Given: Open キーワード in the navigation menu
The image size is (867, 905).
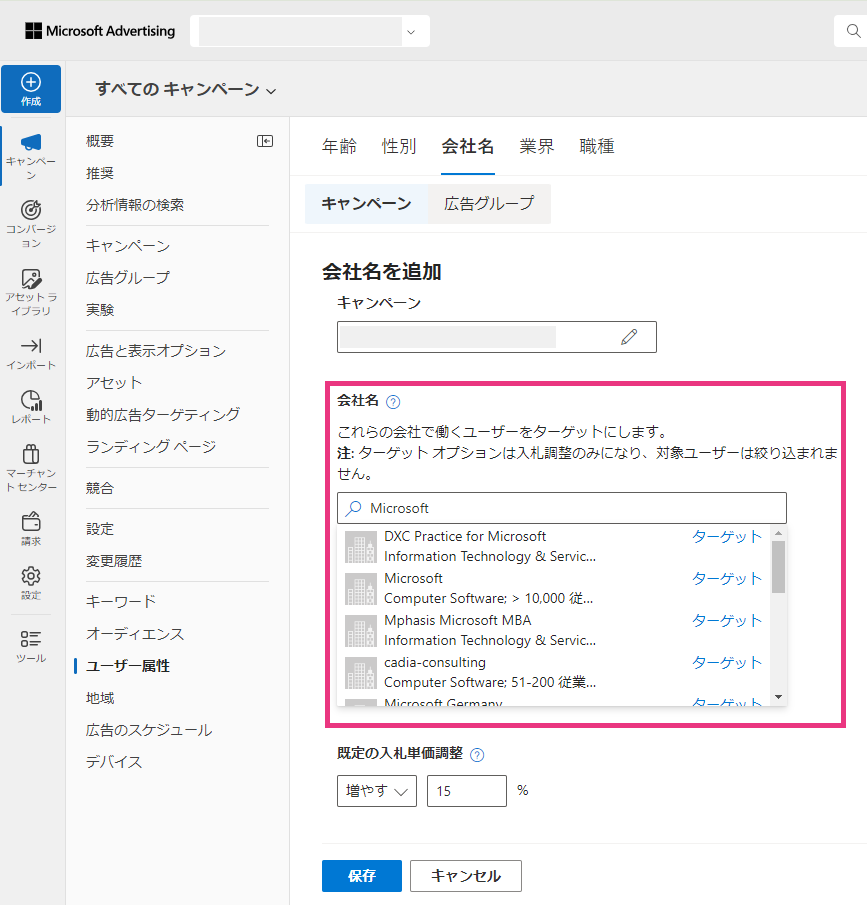Looking at the screenshot, I should tap(121, 601).
